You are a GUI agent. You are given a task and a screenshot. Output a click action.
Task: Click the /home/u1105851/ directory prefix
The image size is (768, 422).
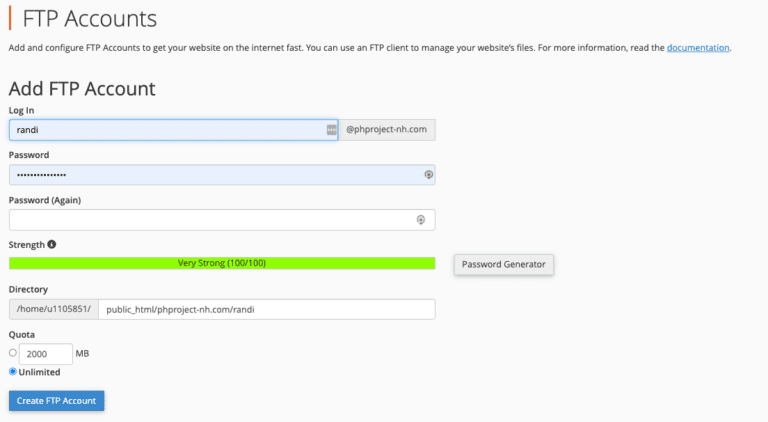click(x=54, y=309)
